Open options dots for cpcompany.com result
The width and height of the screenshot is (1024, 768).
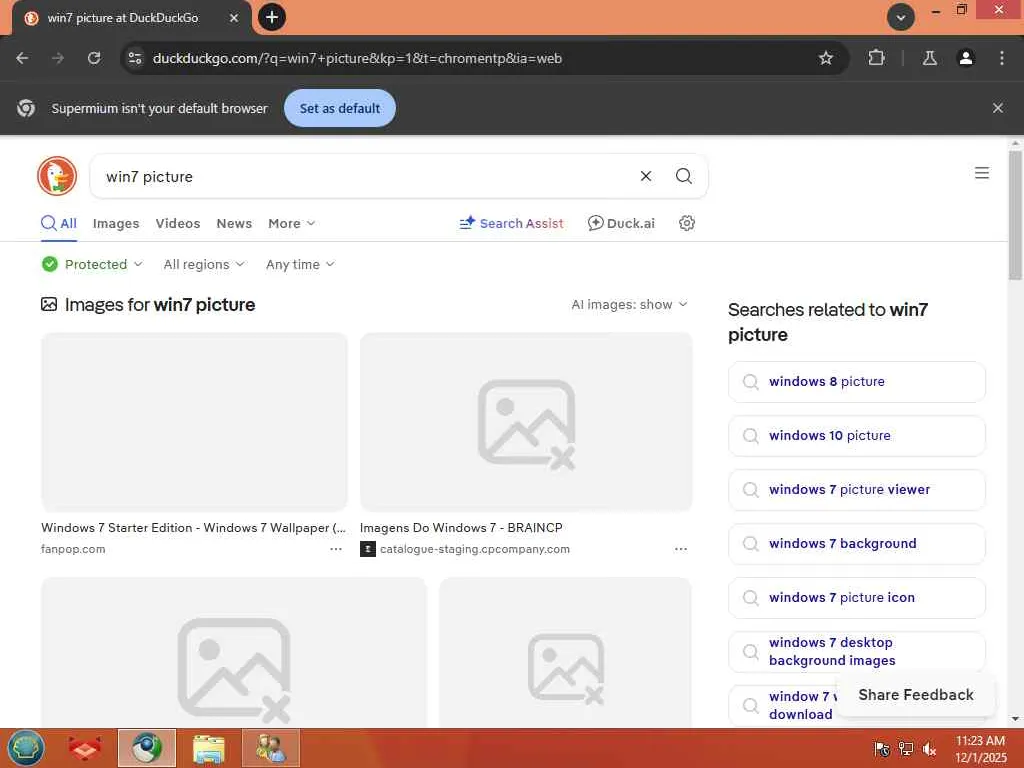680,549
